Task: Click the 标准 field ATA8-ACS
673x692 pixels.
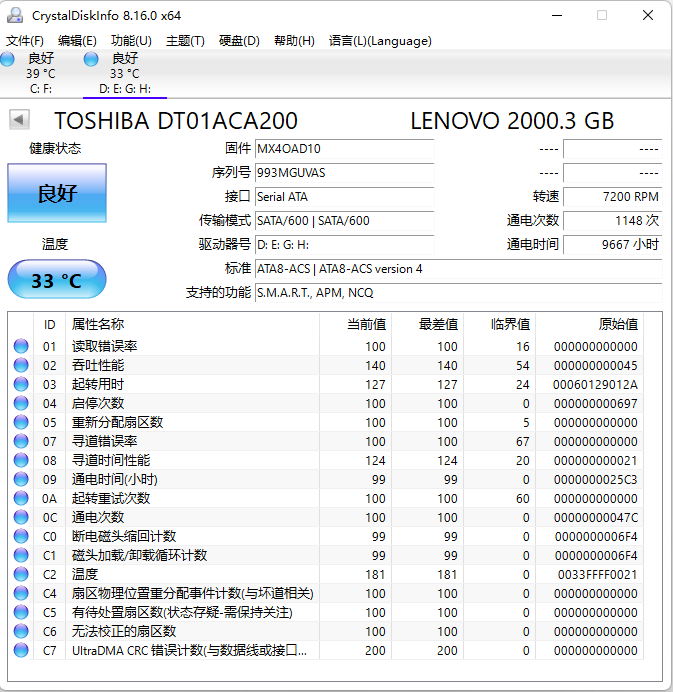Action: tap(459, 268)
